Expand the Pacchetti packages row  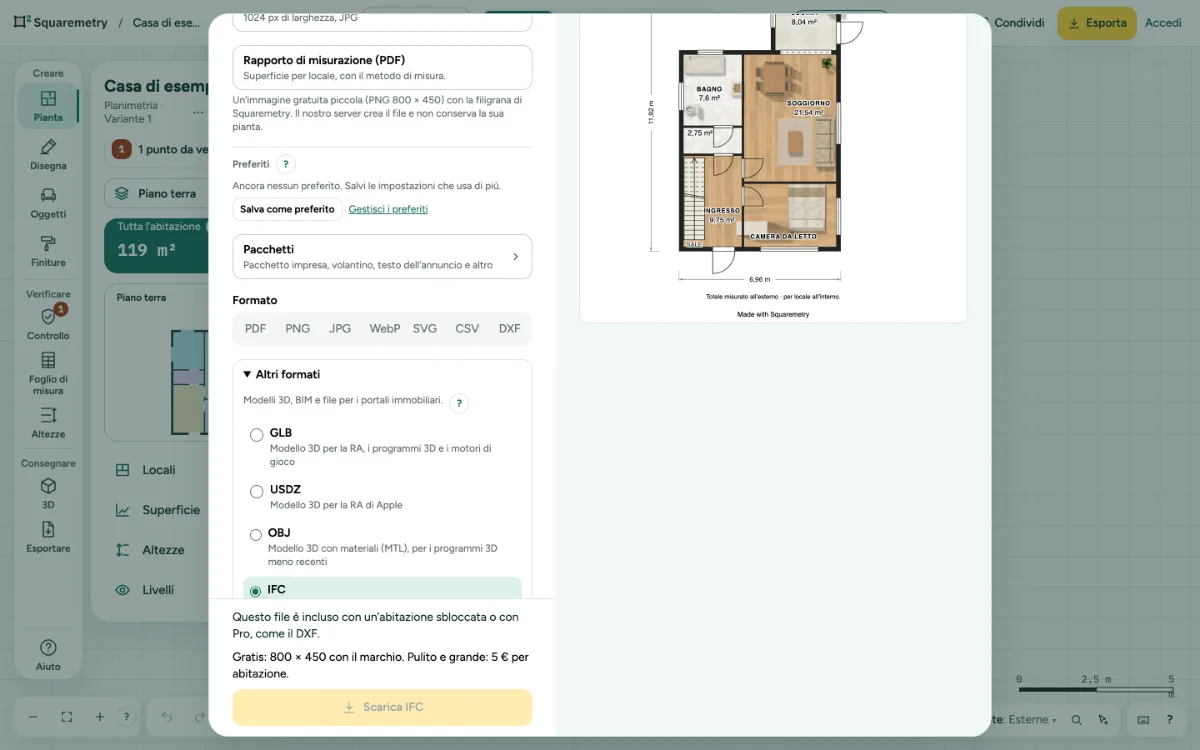click(382, 256)
